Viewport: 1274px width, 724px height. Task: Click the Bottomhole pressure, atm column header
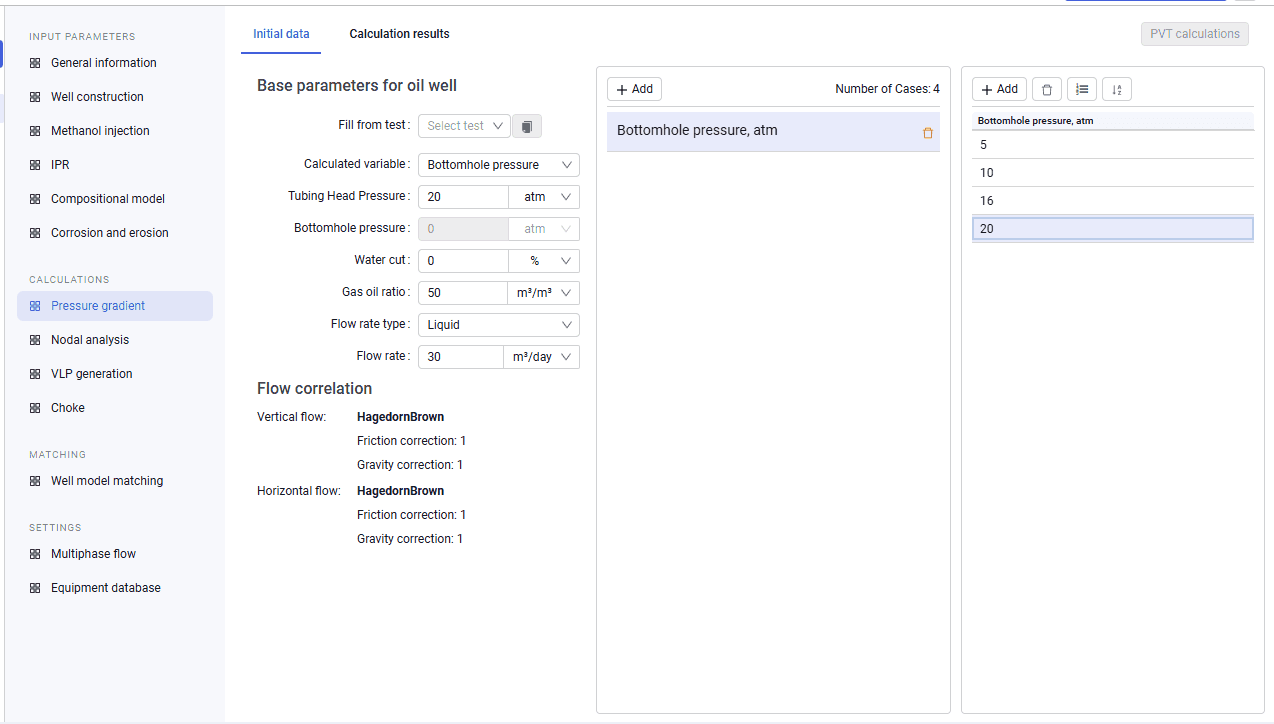coord(1113,121)
